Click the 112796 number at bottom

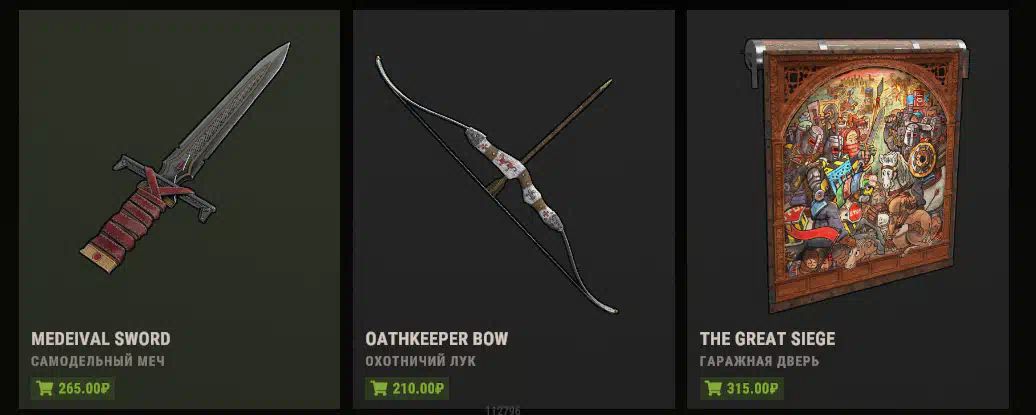[x=503, y=410]
